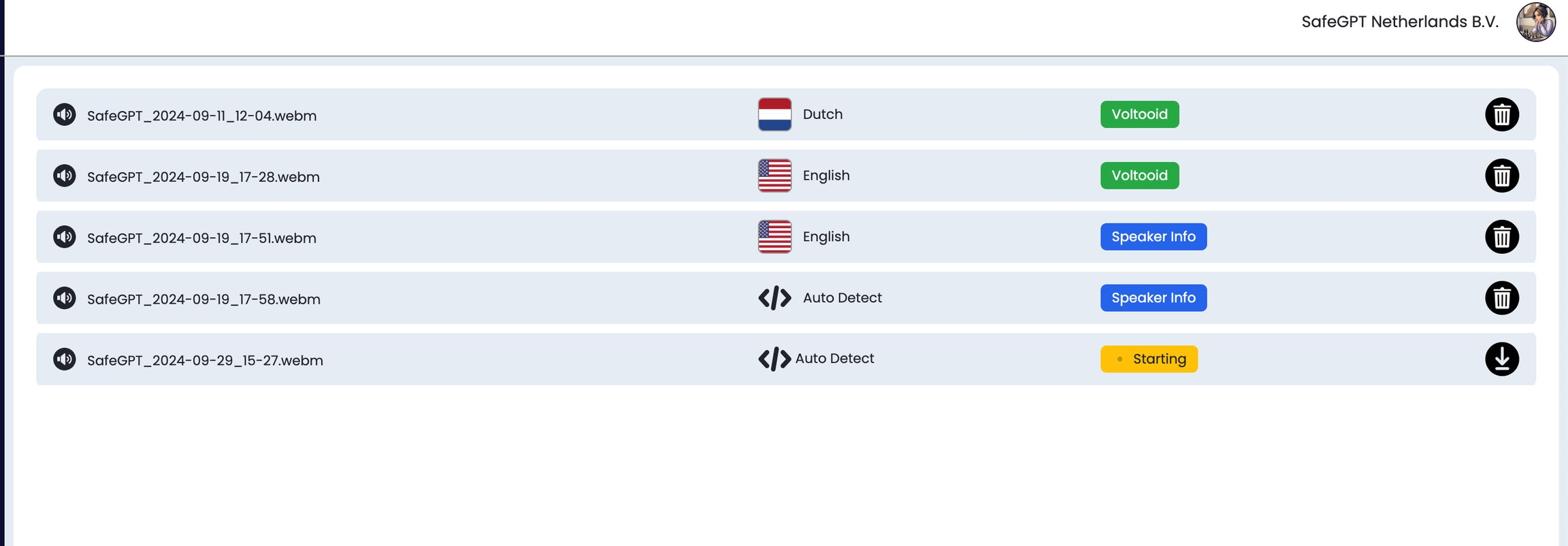Click the SafeGPT Netherlands B.V. account name
The image size is (1568, 546).
pyautogui.click(x=1399, y=22)
